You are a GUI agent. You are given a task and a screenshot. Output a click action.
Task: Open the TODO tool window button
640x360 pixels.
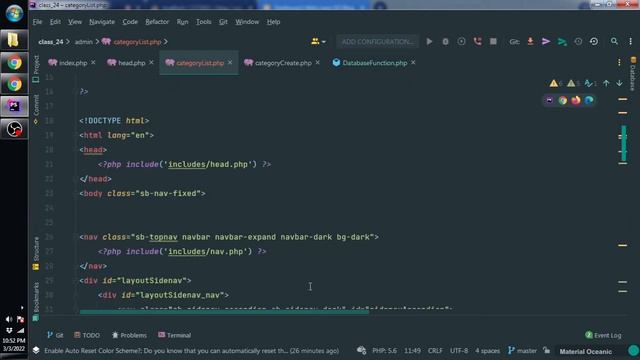(87, 335)
